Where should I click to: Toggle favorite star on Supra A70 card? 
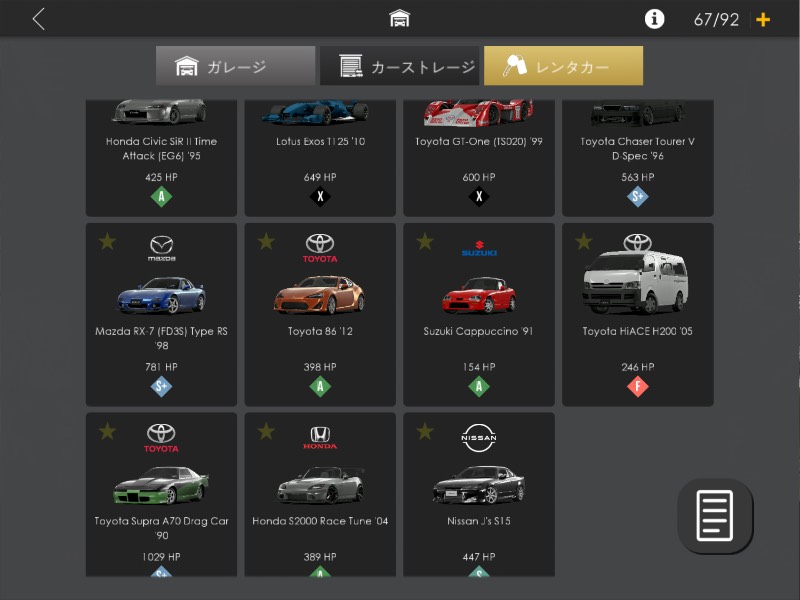click(107, 431)
